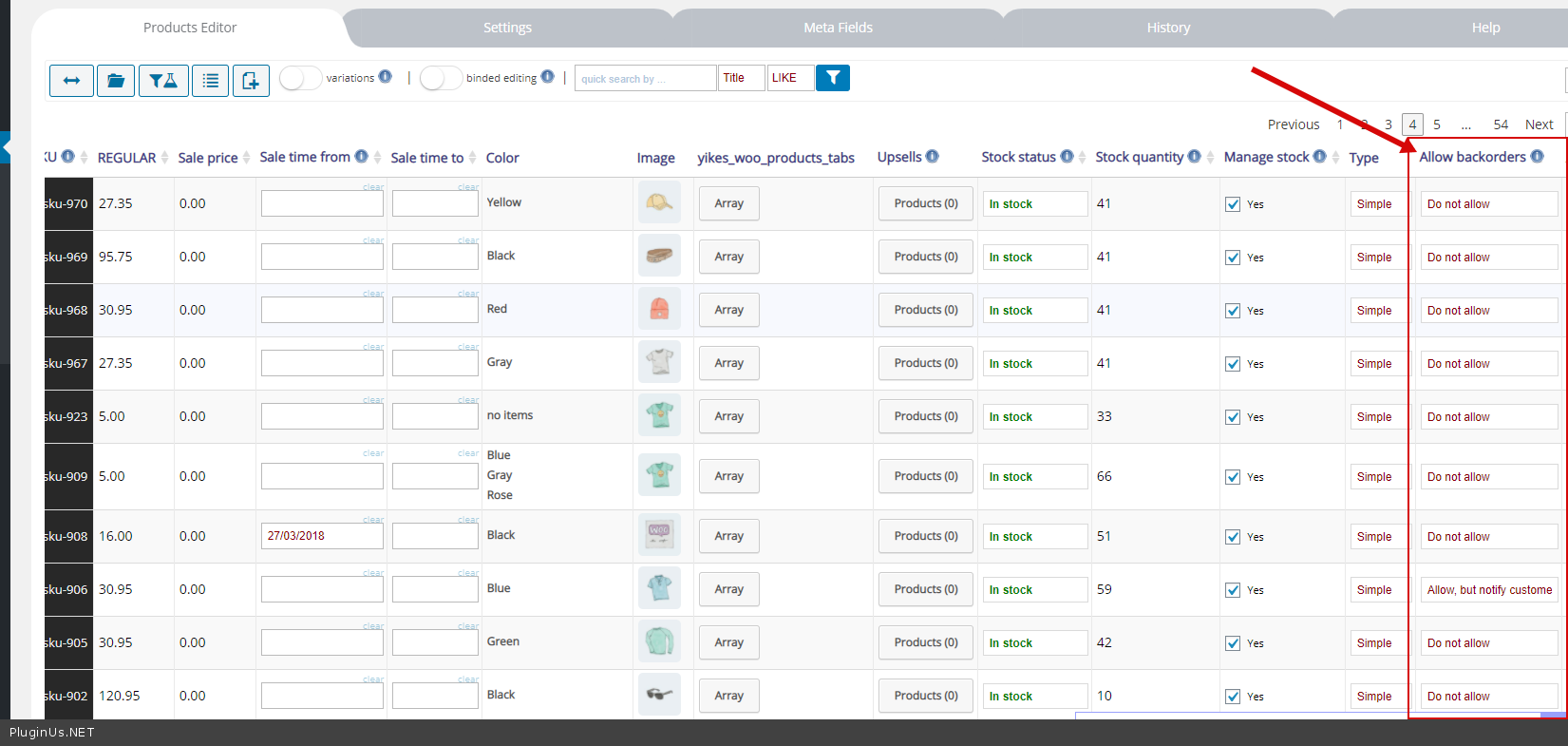Open the filter flask tools button
1568x746 pixels.
[x=163, y=81]
